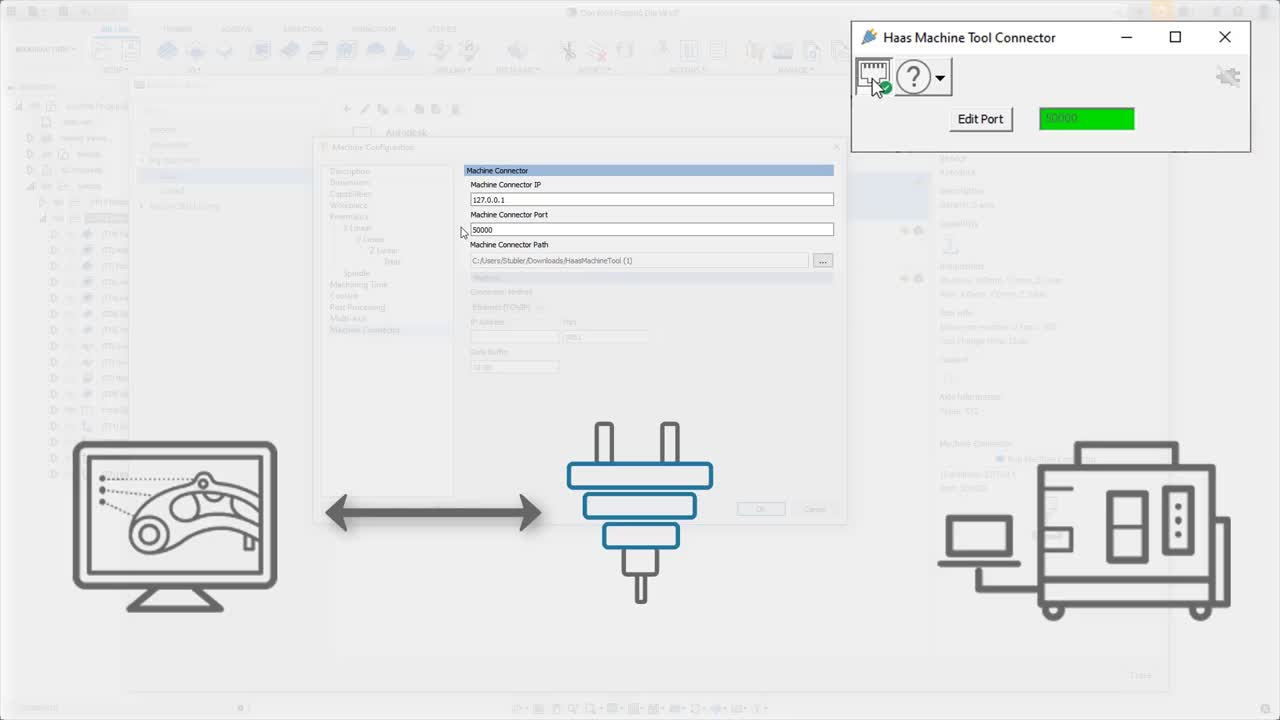Select Description in Machine Configuration tree
Screen dimensions: 1280x720
[x=350, y=172]
